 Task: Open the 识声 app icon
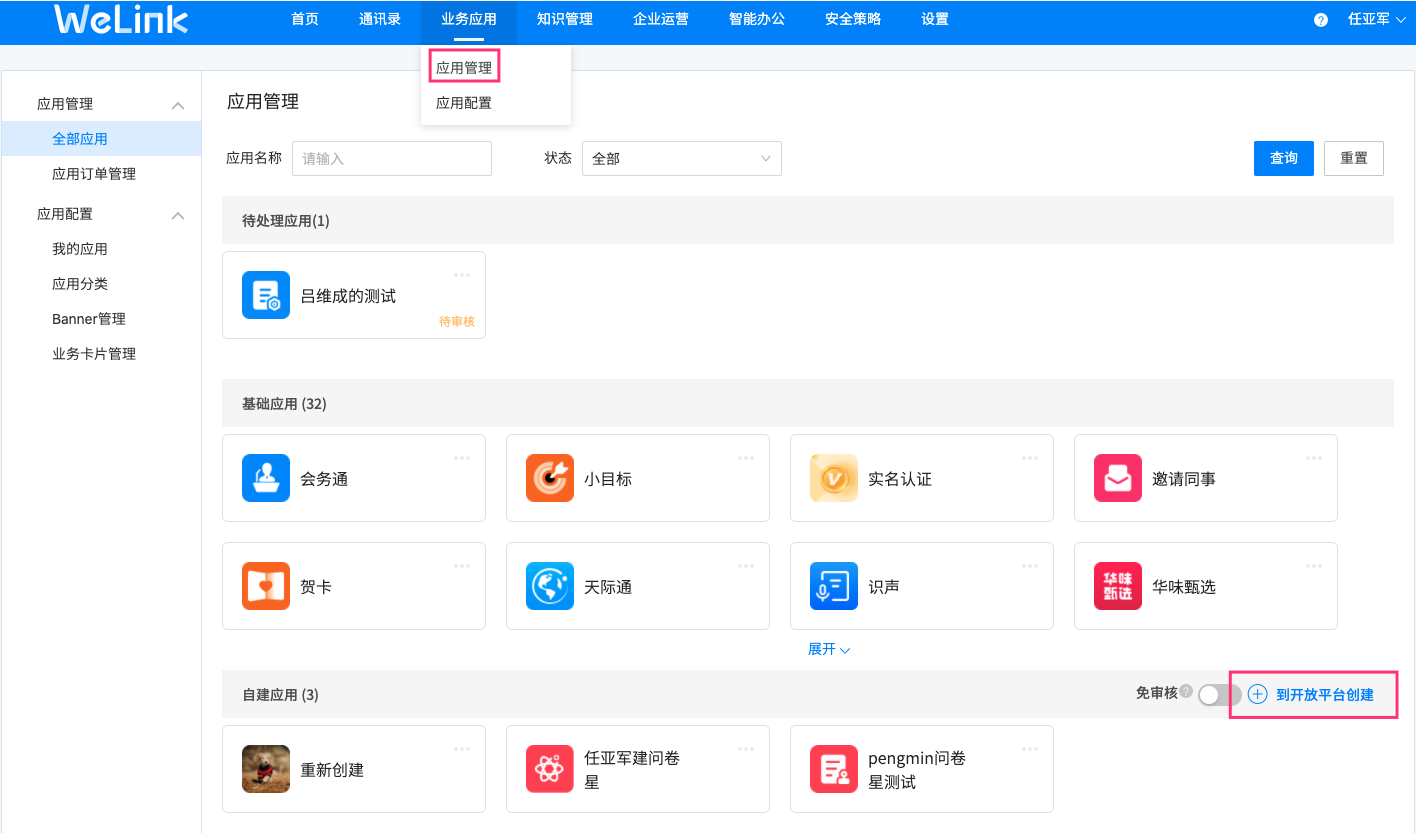[x=834, y=586]
